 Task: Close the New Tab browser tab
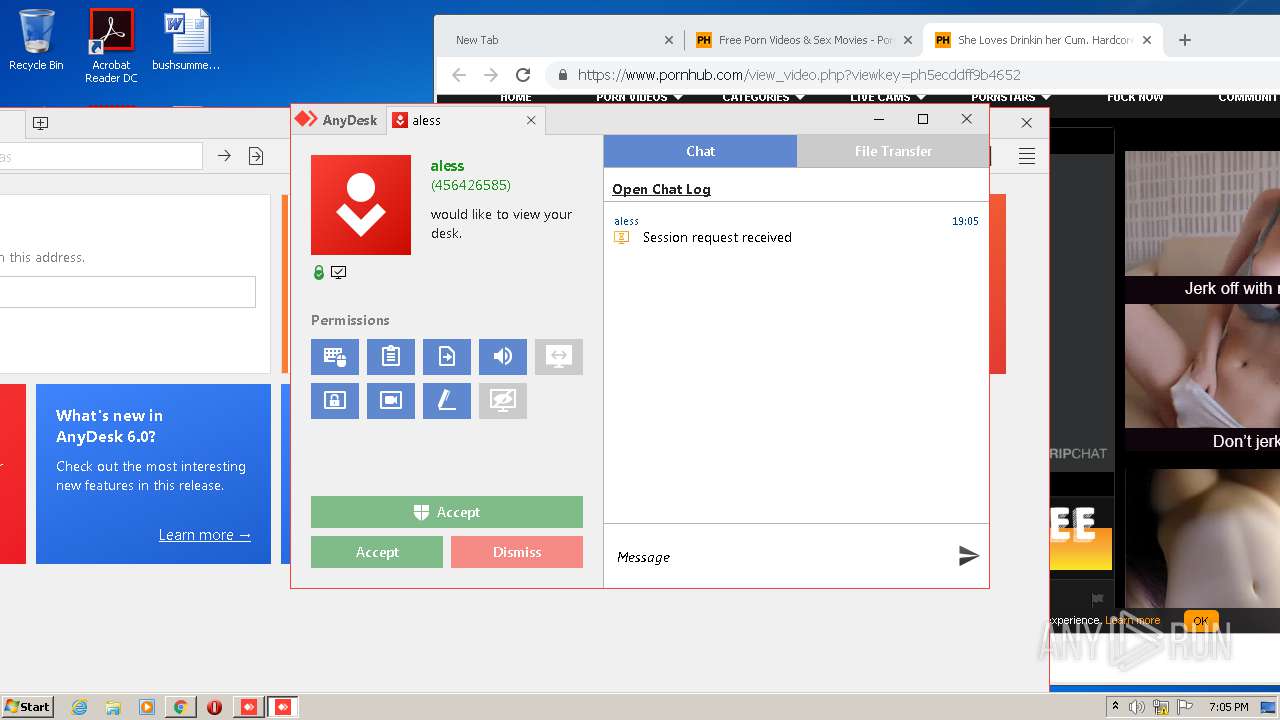(x=669, y=40)
